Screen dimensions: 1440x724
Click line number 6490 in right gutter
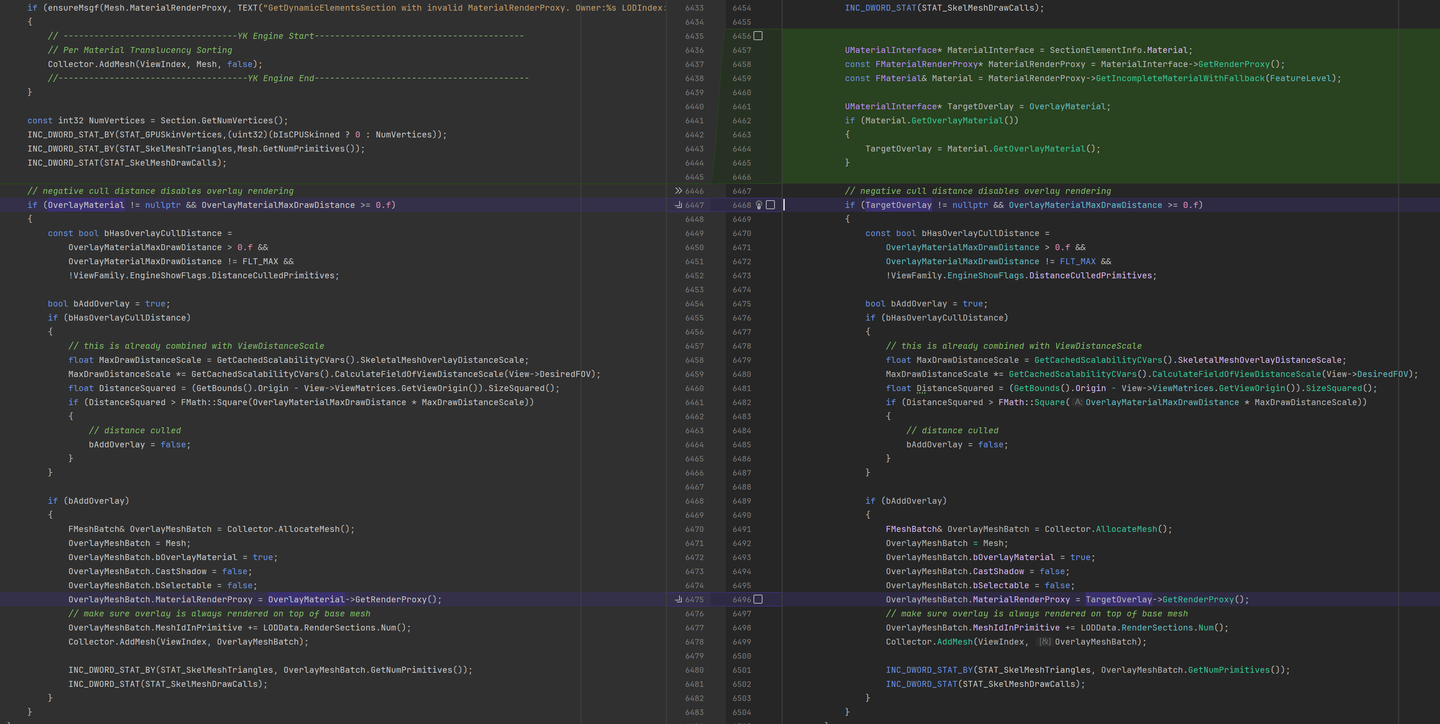(741, 515)
